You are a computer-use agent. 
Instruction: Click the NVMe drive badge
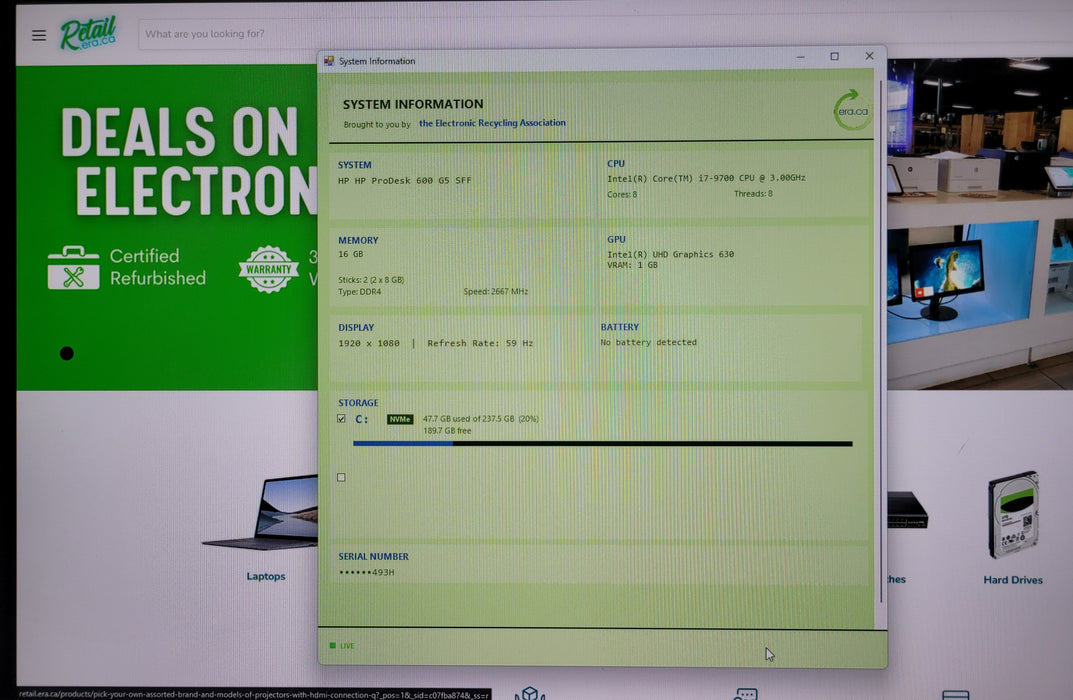(x=400, y=419)
